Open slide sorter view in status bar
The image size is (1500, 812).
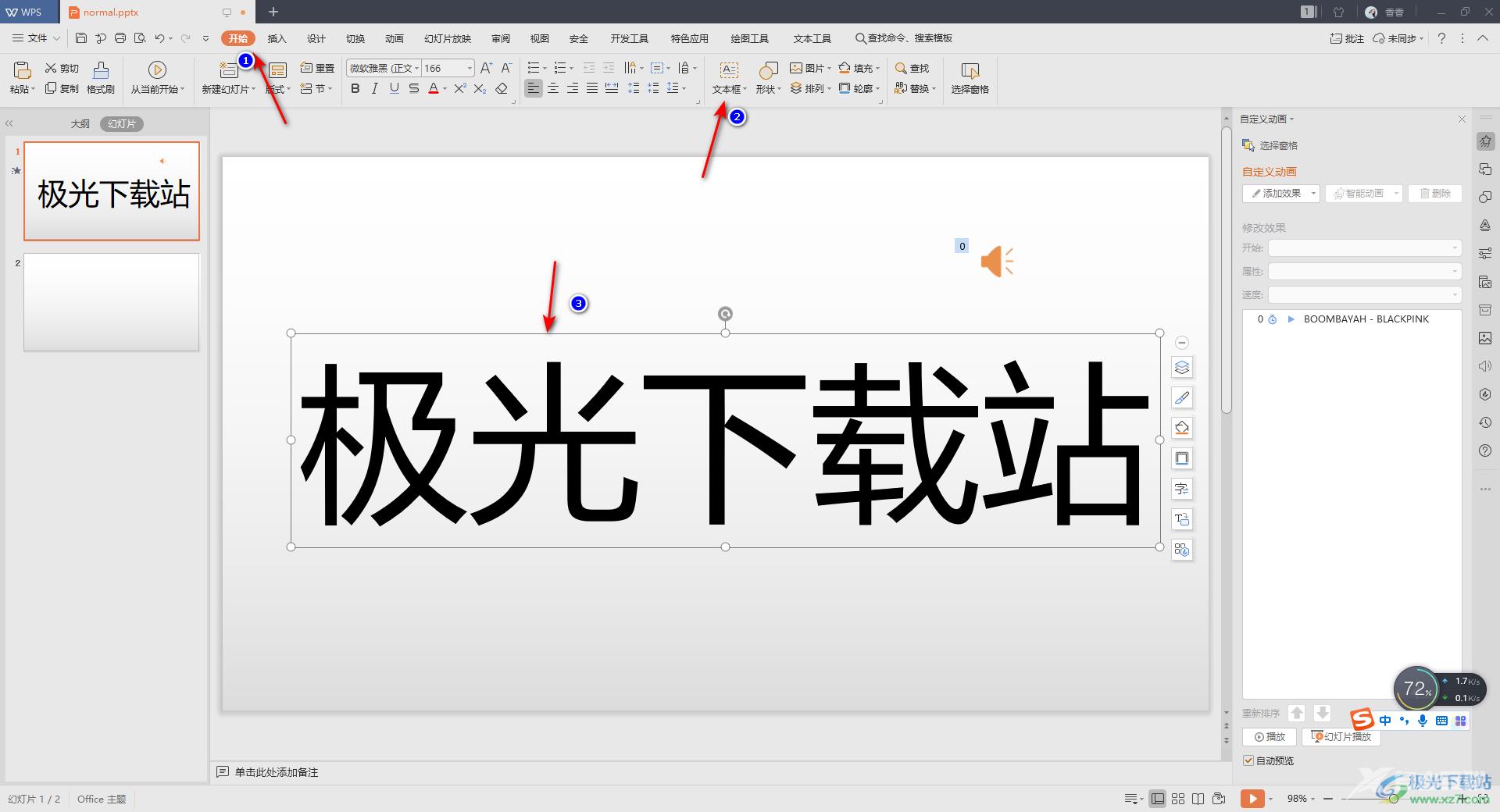[1178, 799]
